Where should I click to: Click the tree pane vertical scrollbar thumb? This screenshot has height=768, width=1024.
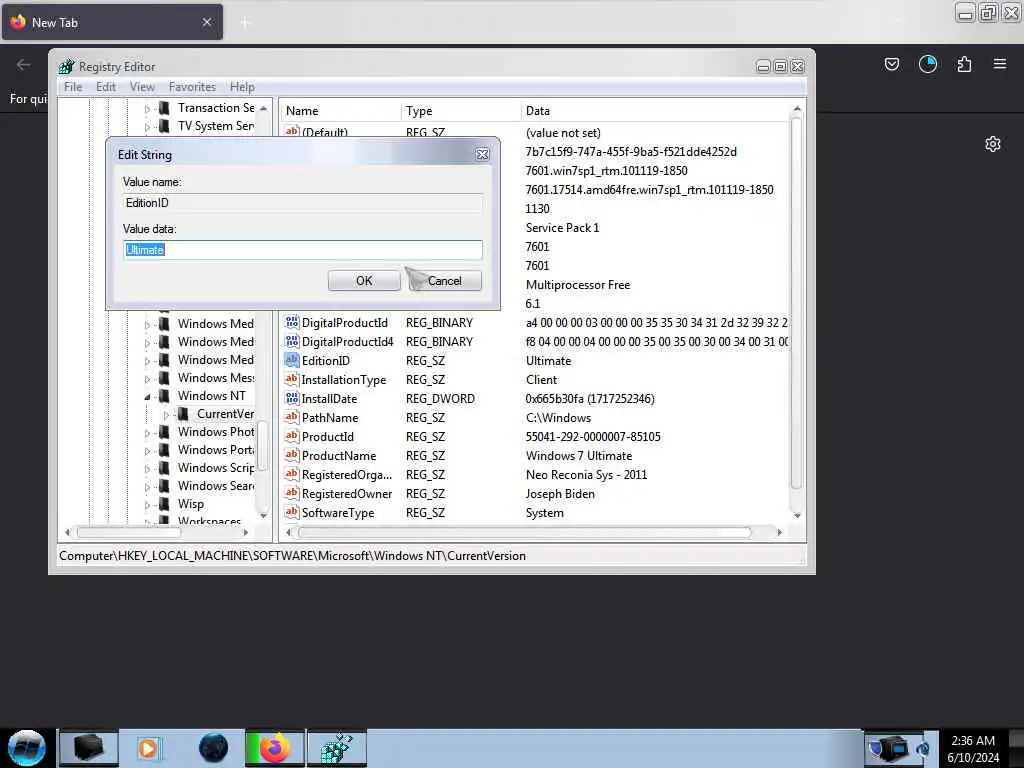click(x=263, y=446)
